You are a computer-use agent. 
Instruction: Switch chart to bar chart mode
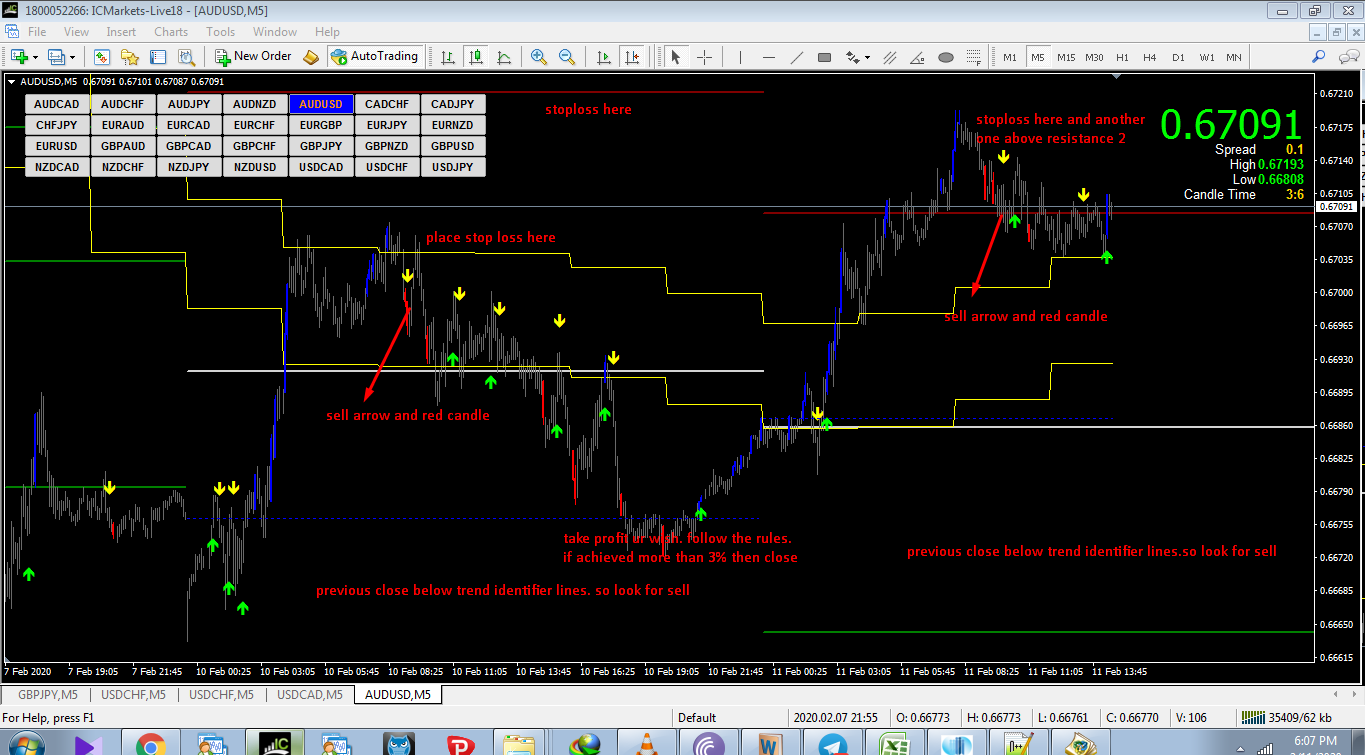point(447,57)
